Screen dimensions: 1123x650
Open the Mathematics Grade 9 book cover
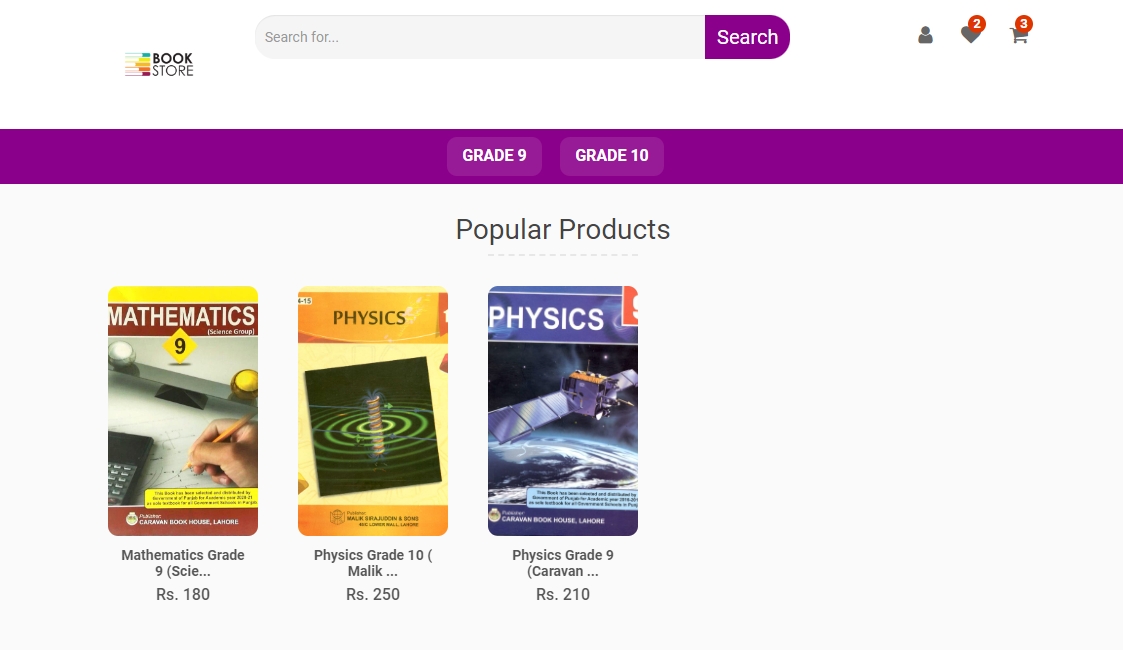183,411
